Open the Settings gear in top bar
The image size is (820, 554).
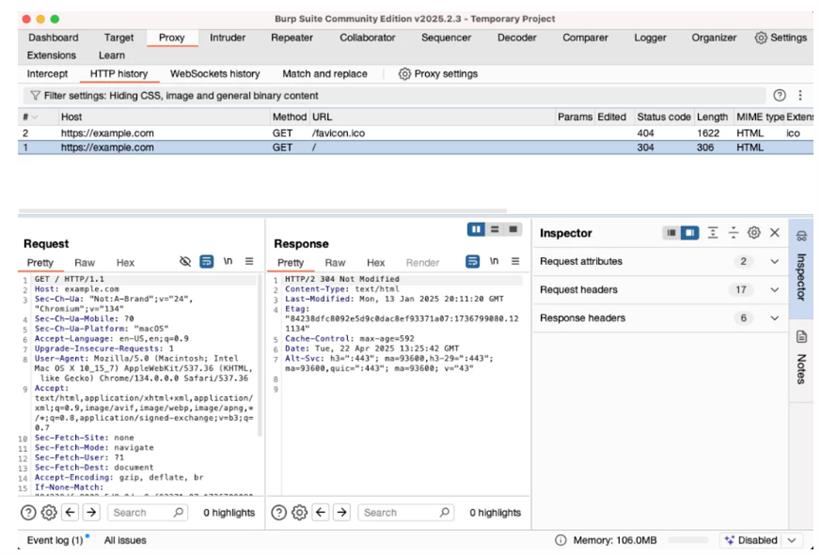pyautogui.click(x=781, y=38)
